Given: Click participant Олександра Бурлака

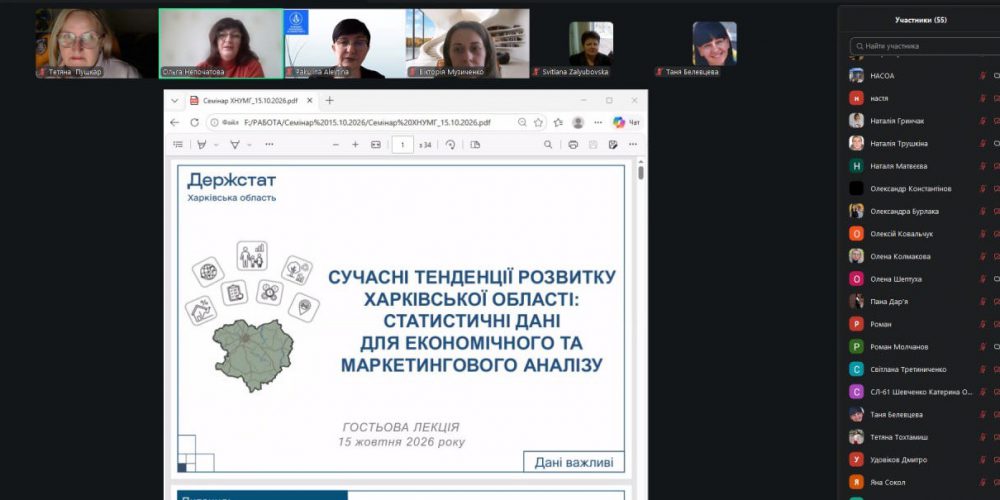Looking at the screenshot, I should coord(923,211).
